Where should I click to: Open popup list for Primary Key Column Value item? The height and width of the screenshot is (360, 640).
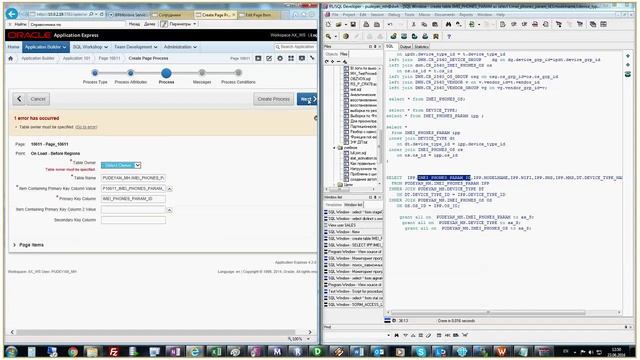point(169,189)
